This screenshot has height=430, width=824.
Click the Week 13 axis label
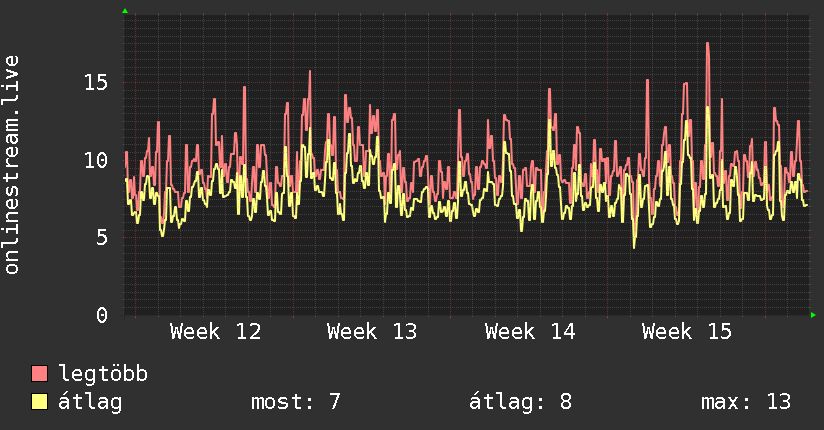coord(372,332)
